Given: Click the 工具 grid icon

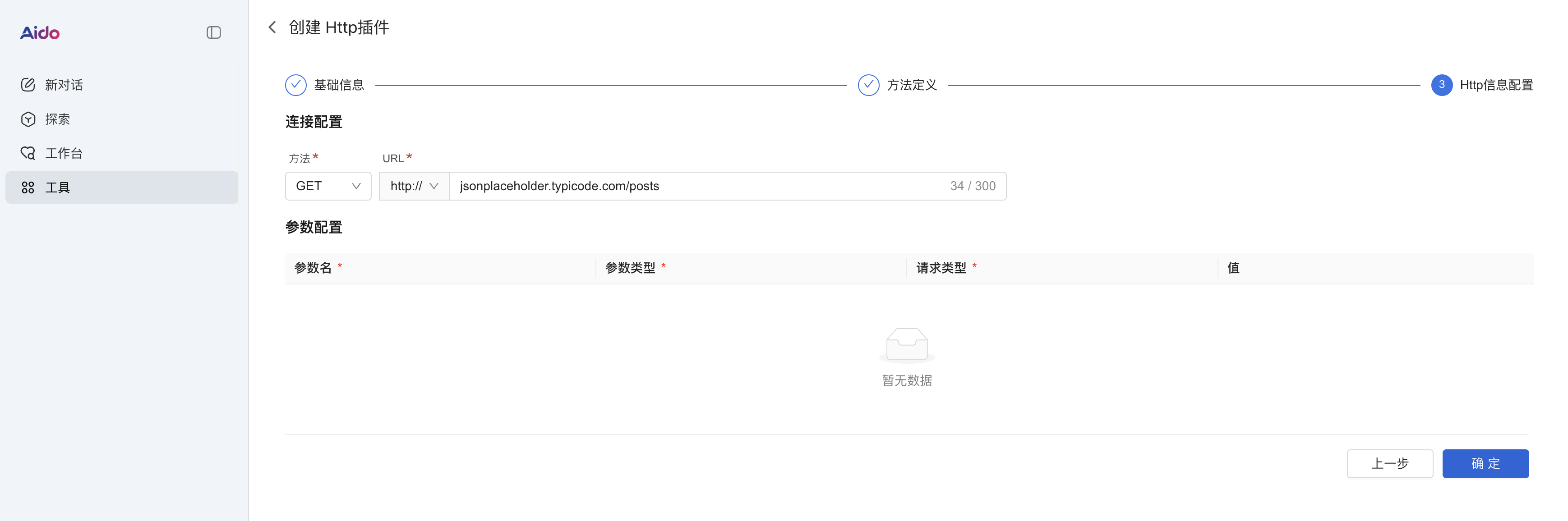Looking at the screenshot, I should coord(28,187).
